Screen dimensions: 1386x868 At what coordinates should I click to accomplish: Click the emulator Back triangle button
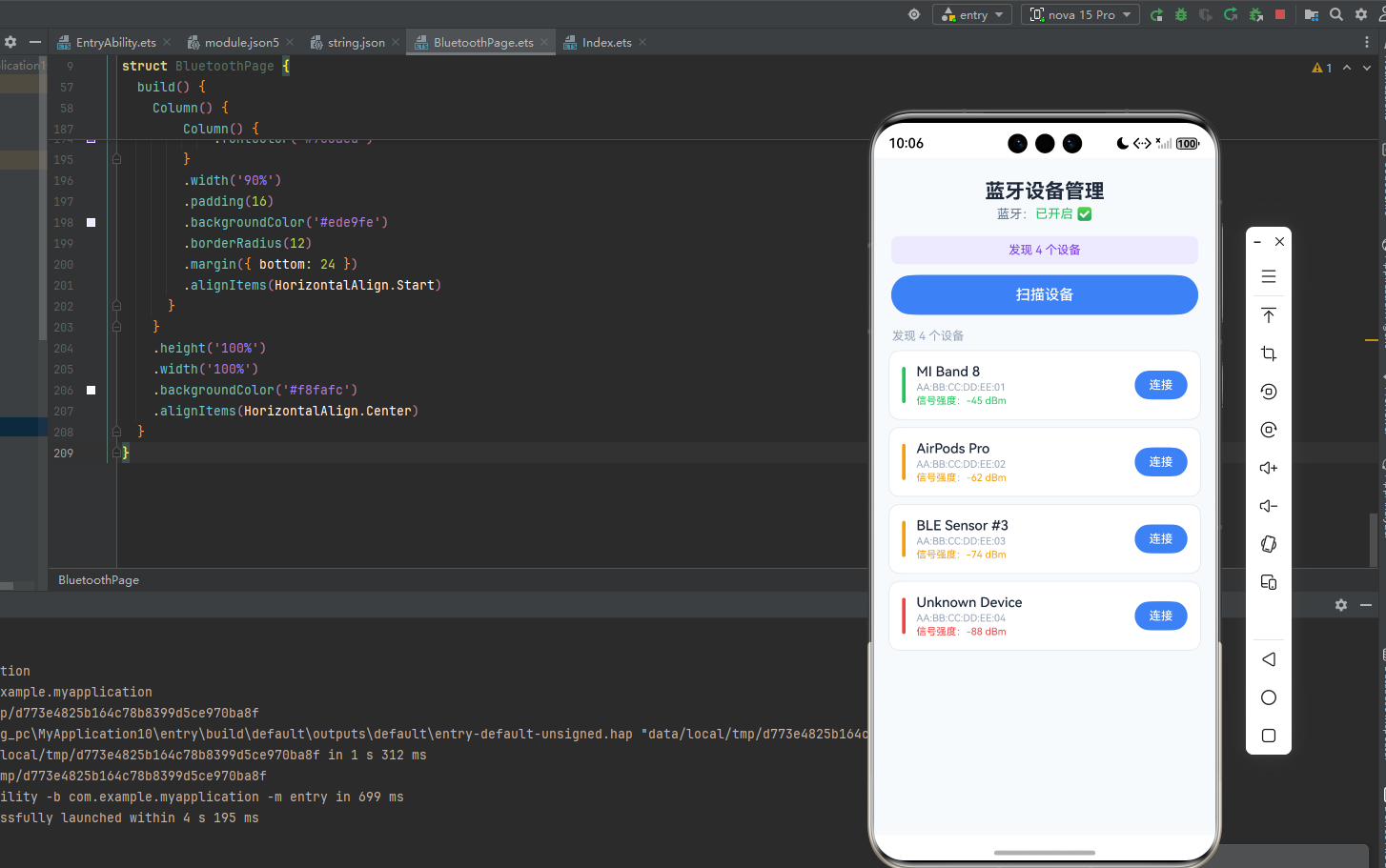coord(1269,659)
